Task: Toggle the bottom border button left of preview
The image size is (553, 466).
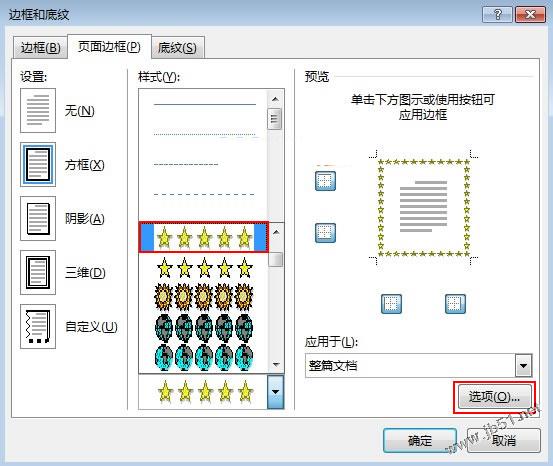Action: [325, 233]
